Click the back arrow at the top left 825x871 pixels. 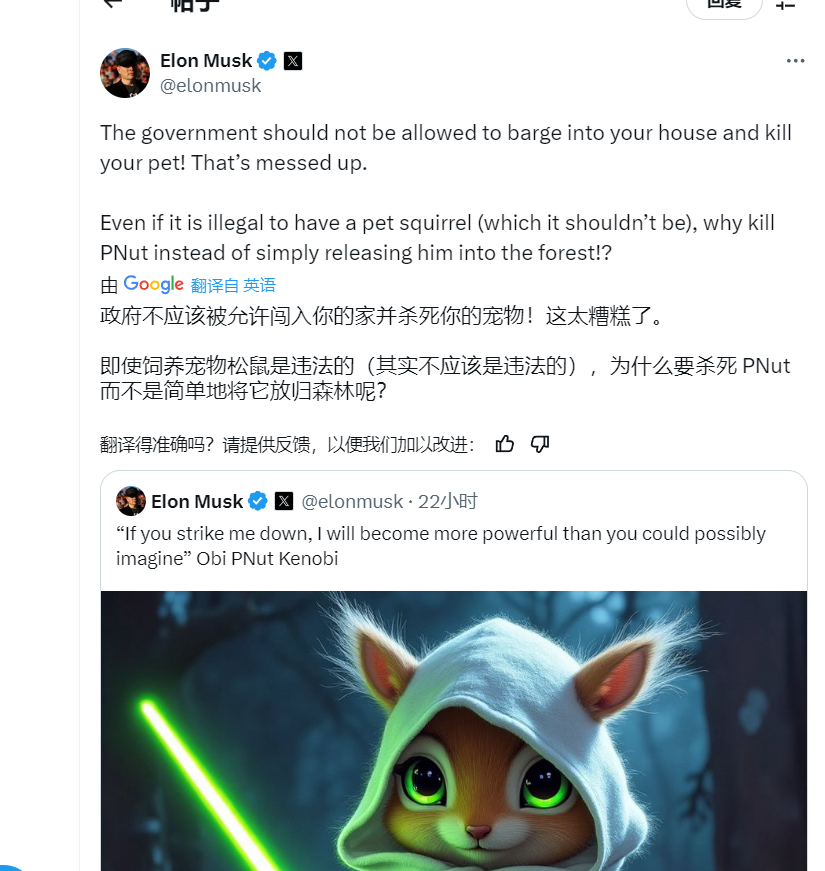coord(113,3)
